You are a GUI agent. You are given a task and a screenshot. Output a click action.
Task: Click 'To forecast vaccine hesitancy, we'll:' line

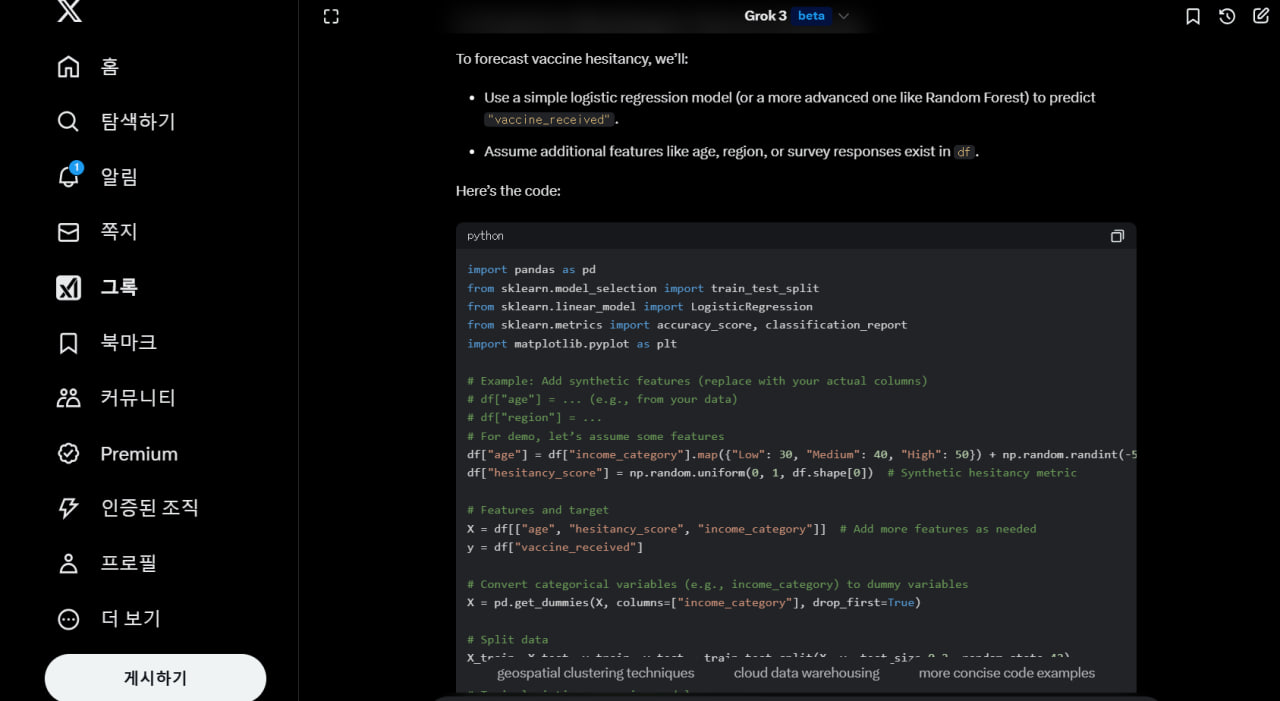pyautogui.click(x=572, y=59)
